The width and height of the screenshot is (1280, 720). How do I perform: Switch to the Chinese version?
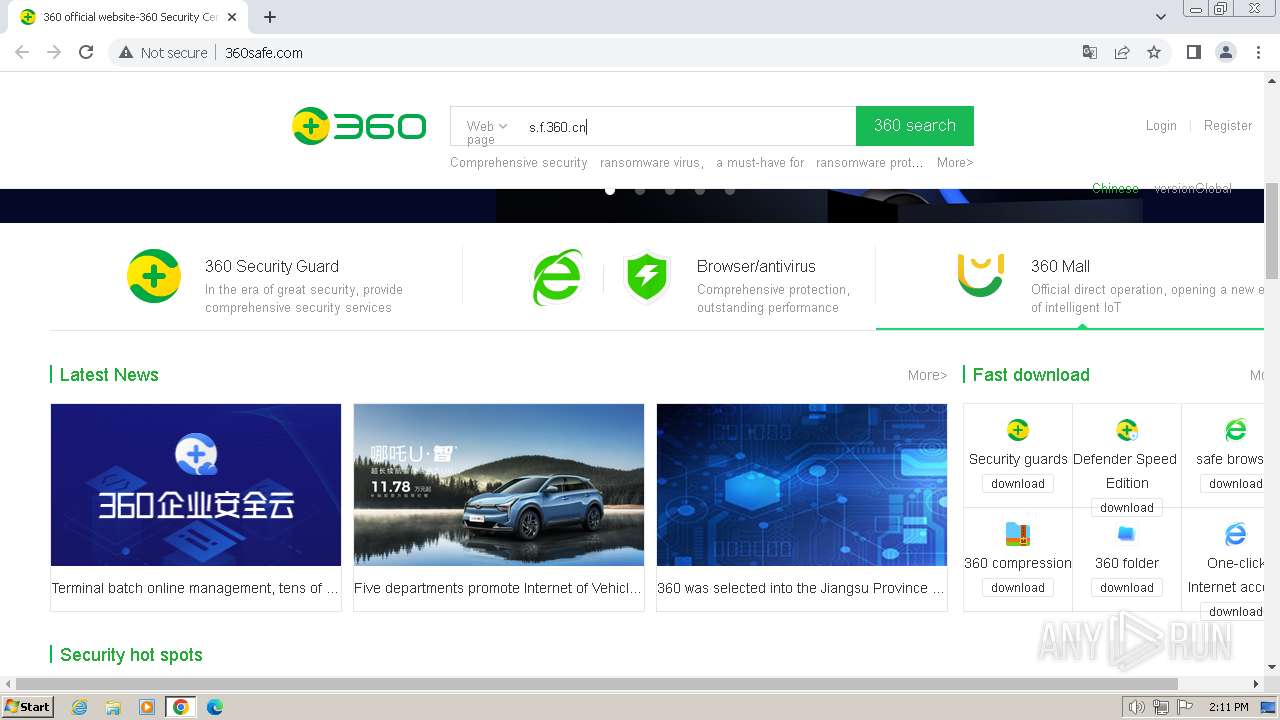click(1115, 188)
